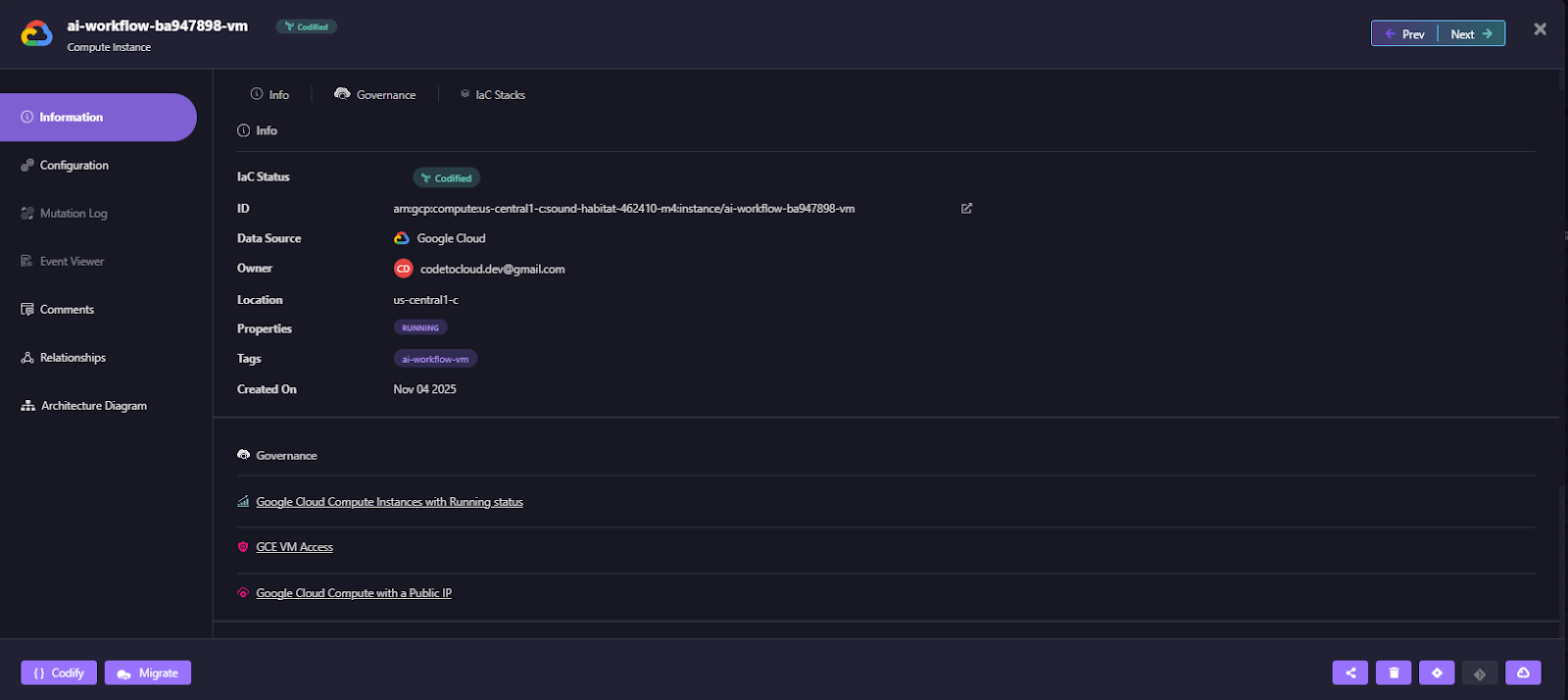
Task: Click the trash delete icon button
Action: [1394, 673]
